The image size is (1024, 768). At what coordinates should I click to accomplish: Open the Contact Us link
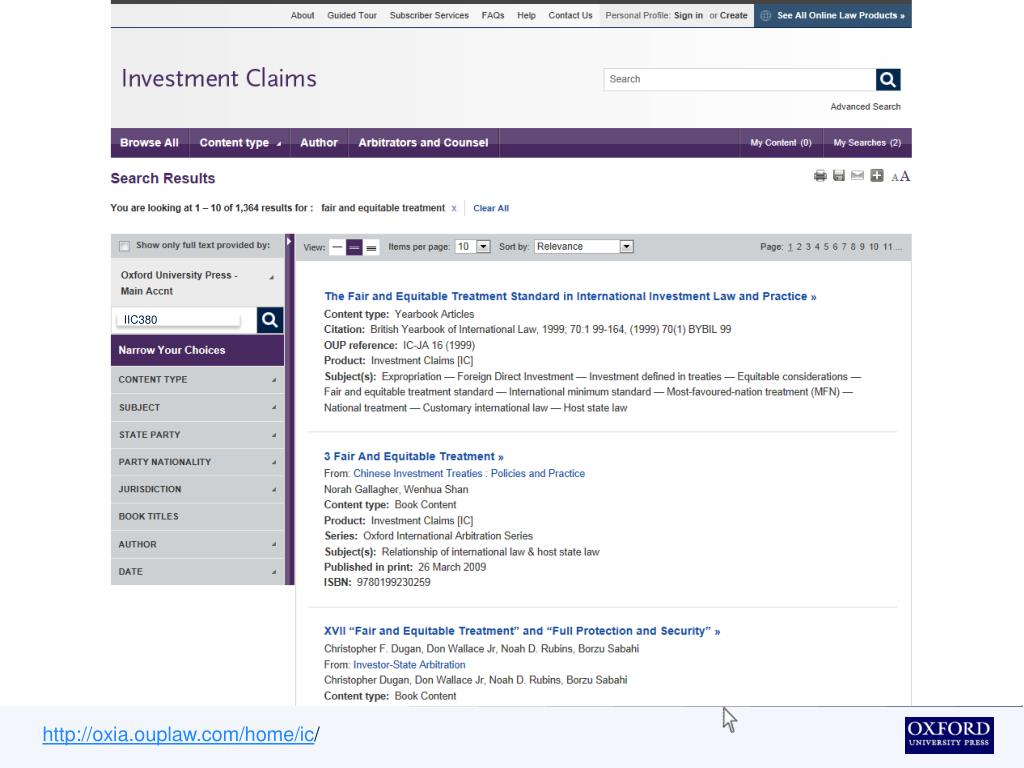(x=570, y=15)
